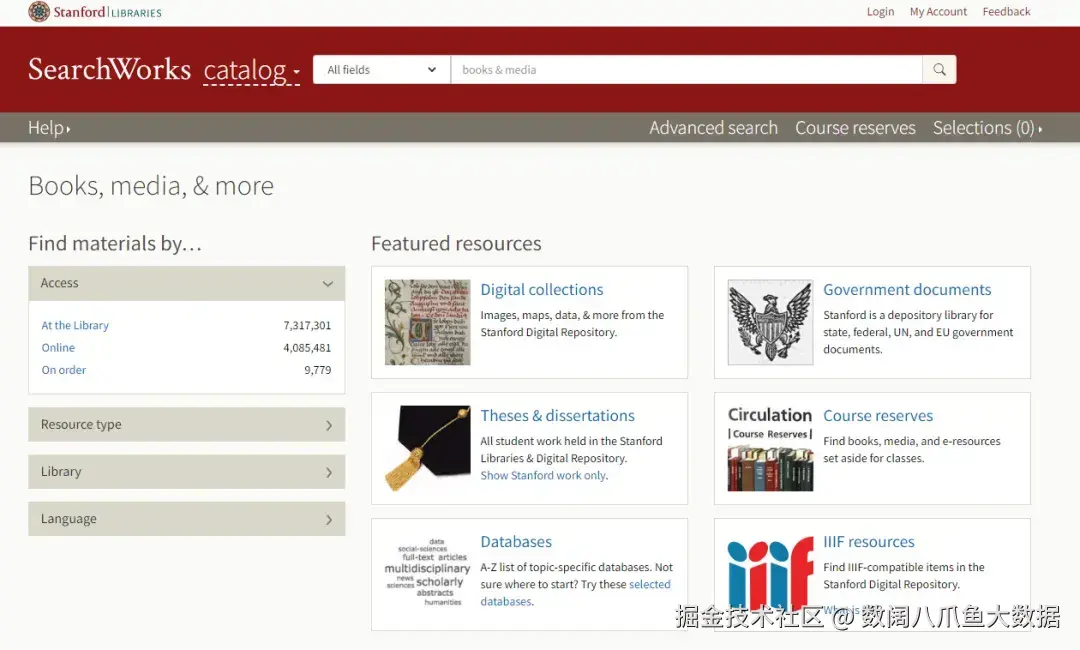Viewport: 1080px width, 650px height.
Task: Click the graduation cap thumbnail image
Action: 427,448
